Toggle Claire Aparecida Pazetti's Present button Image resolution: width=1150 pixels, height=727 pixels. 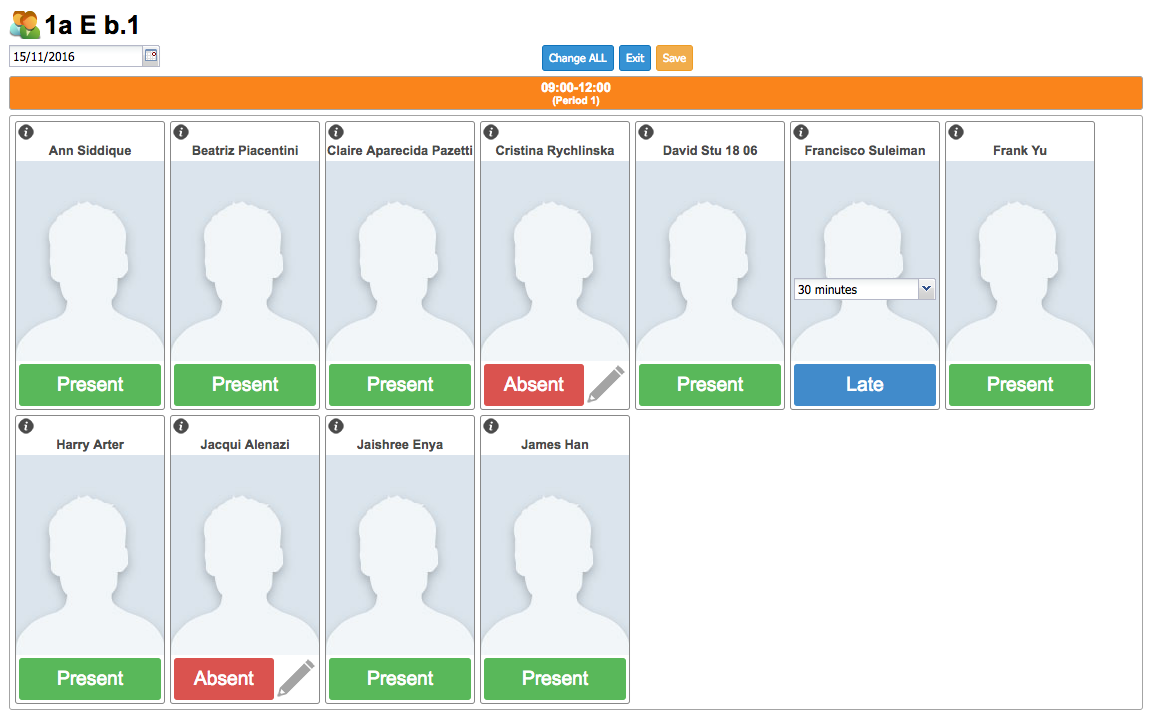click(x=399, y=384)
